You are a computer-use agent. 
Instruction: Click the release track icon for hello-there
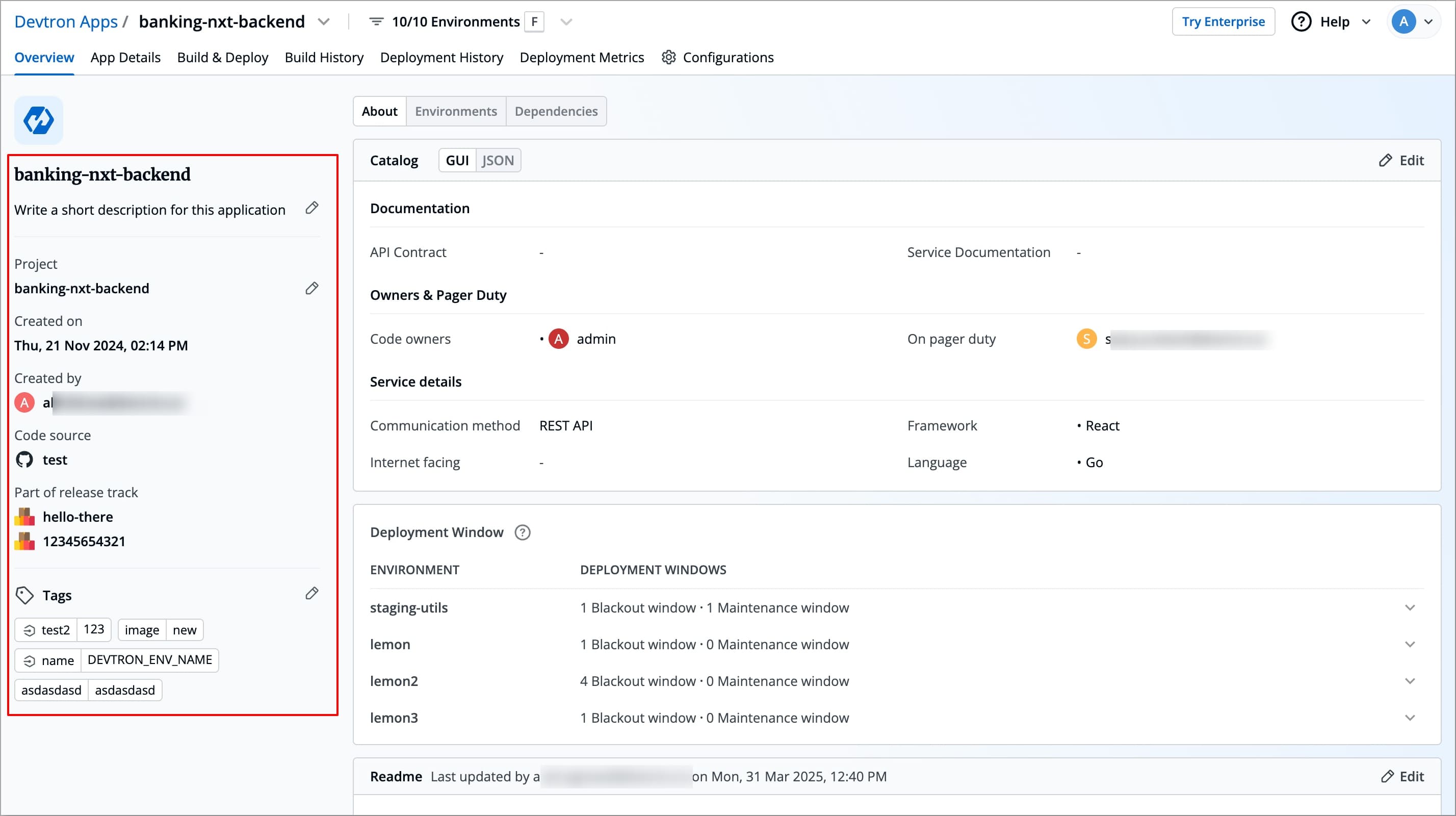click(24, 517)
